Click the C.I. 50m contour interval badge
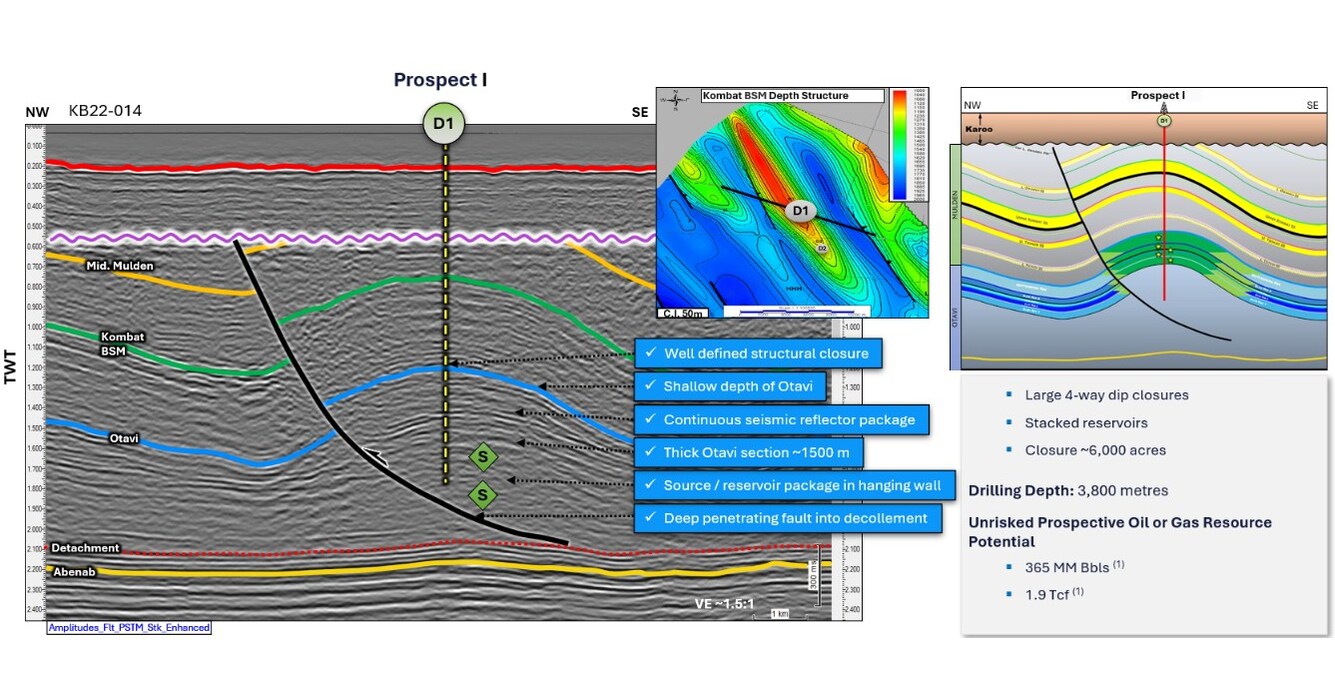Image resolution: width=1335 pixels, height=700 pixels. pos(681,311)
